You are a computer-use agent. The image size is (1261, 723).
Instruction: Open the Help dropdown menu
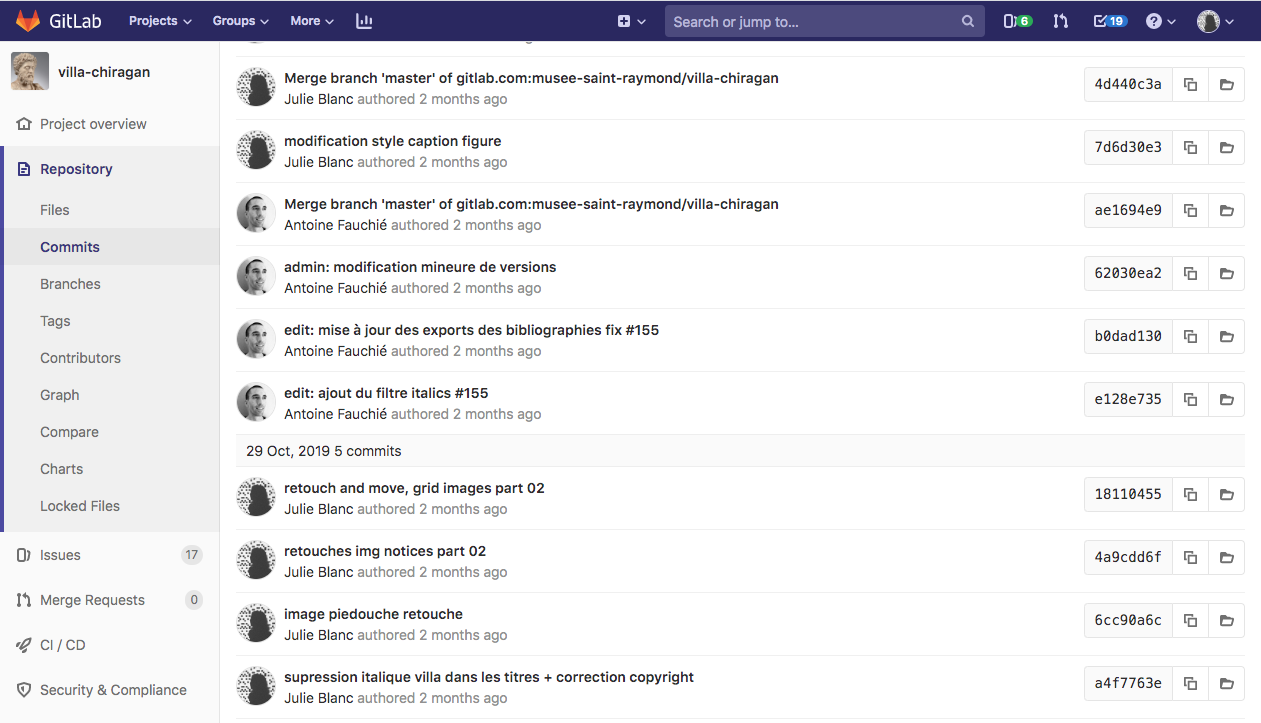[1160, 21]
